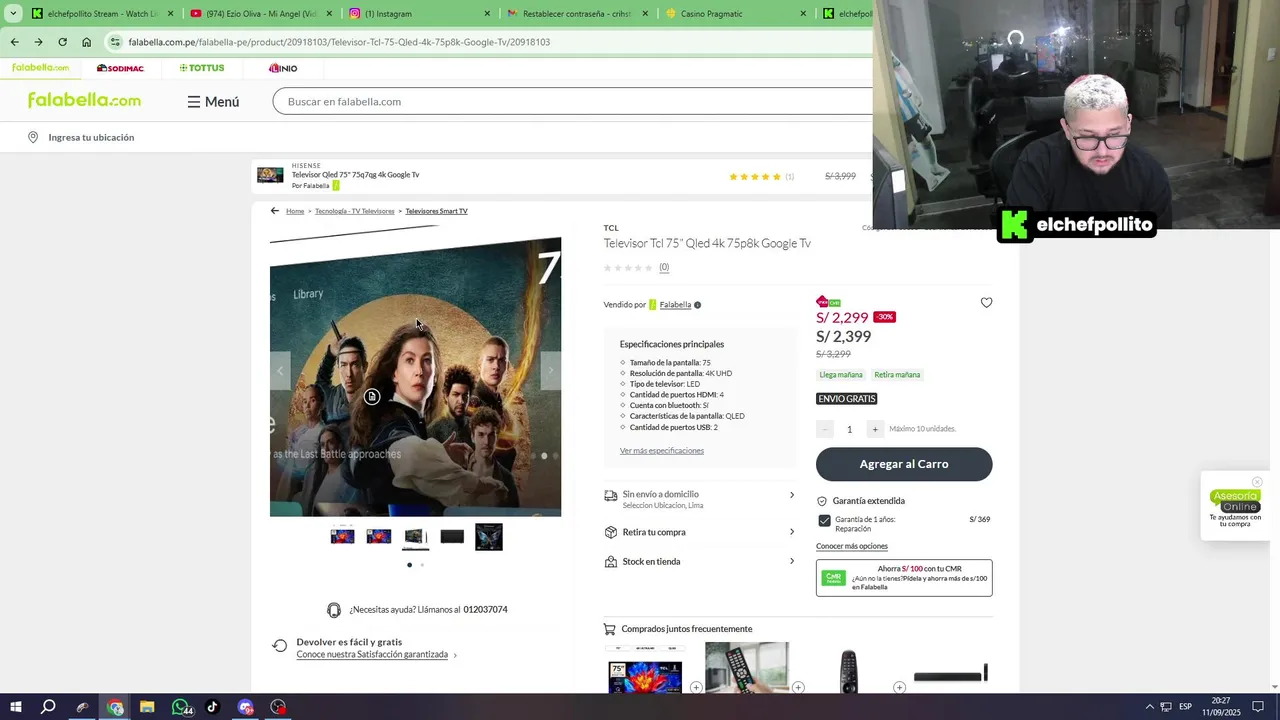
Task: Show previous product image with left arrow
Action: pyautogui.click(x=280, y=371)
